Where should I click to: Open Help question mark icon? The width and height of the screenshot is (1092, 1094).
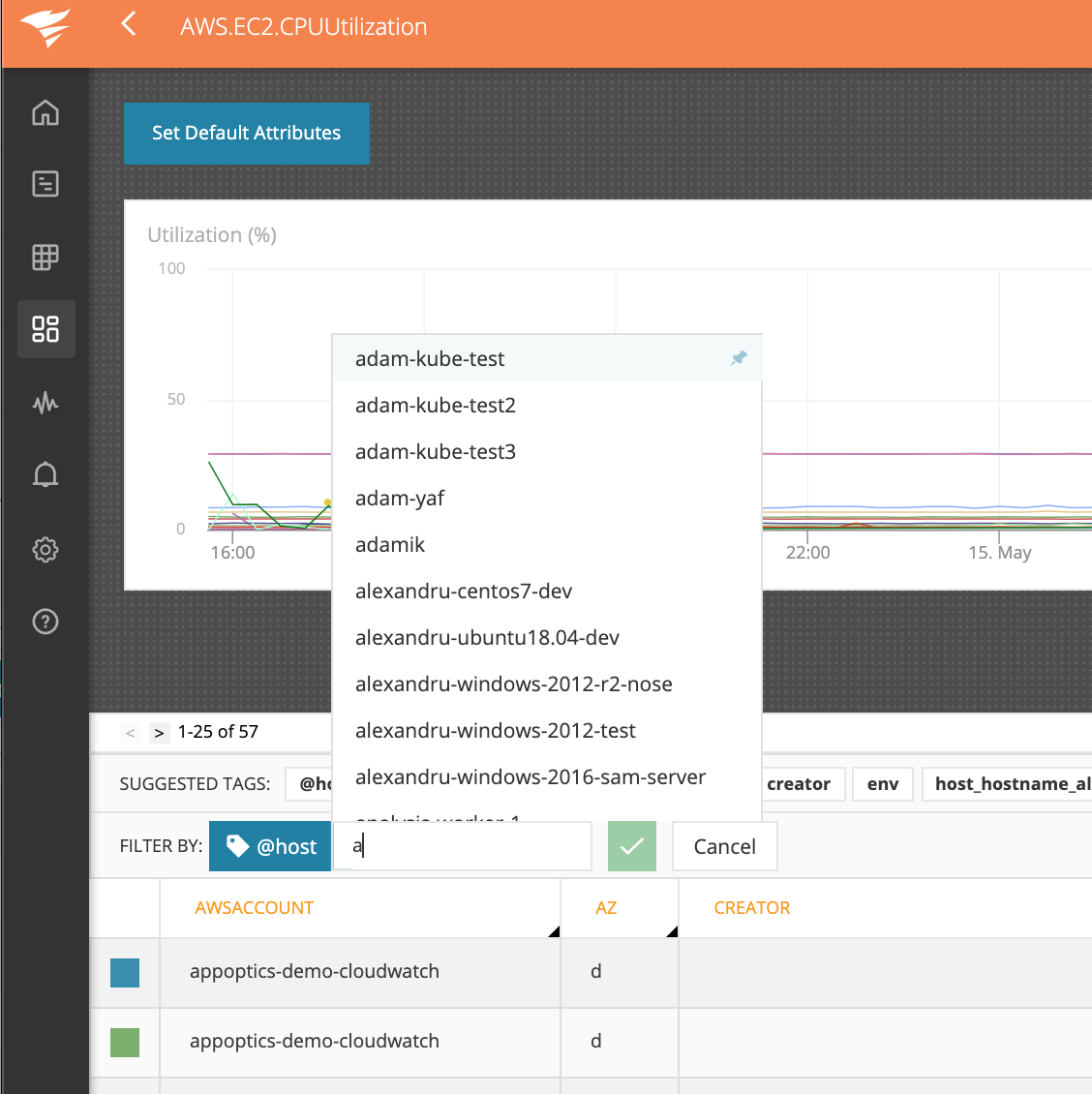click(x=45, y=622)
